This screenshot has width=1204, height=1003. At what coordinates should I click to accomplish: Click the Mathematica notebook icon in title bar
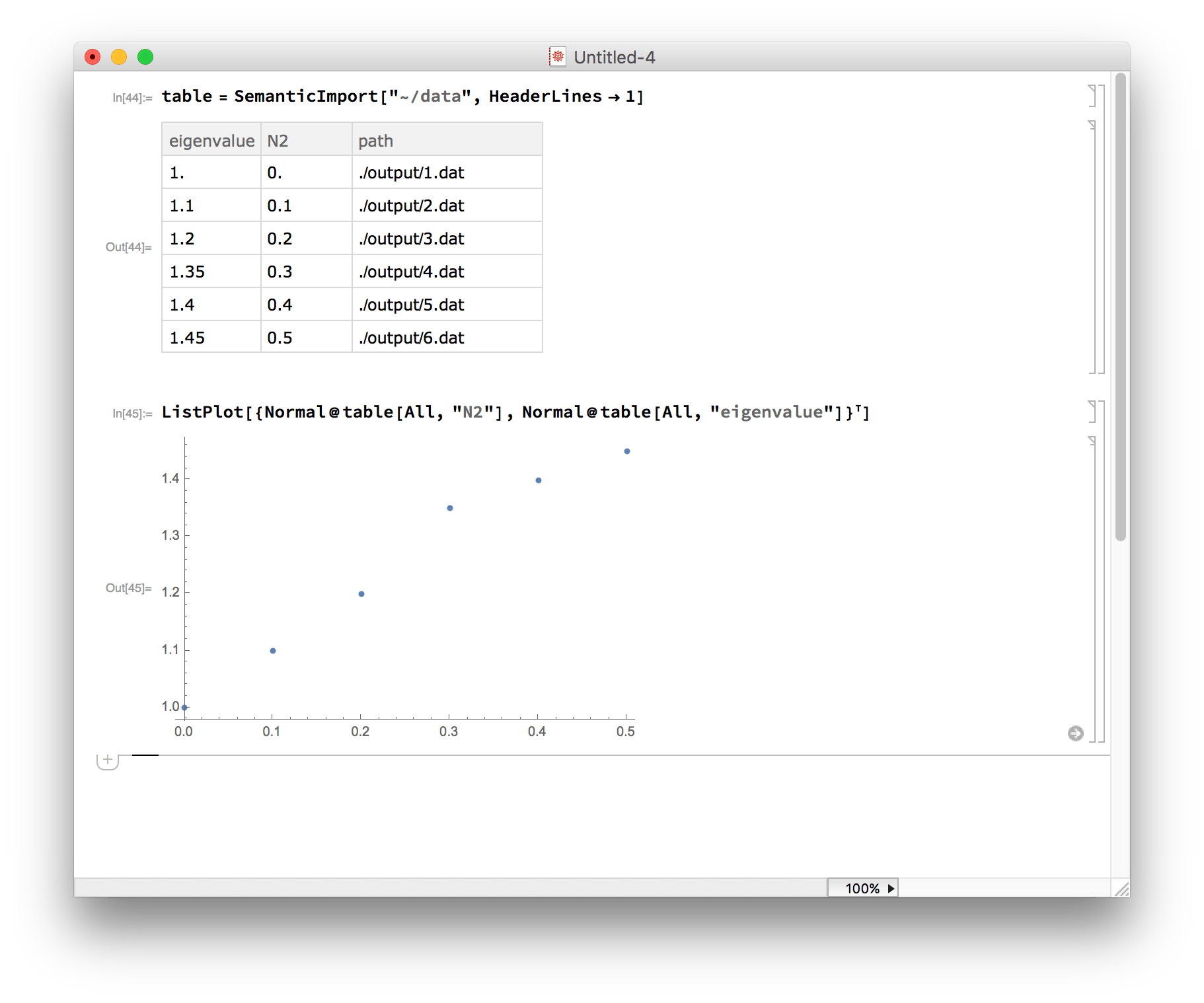pos(557,57)
